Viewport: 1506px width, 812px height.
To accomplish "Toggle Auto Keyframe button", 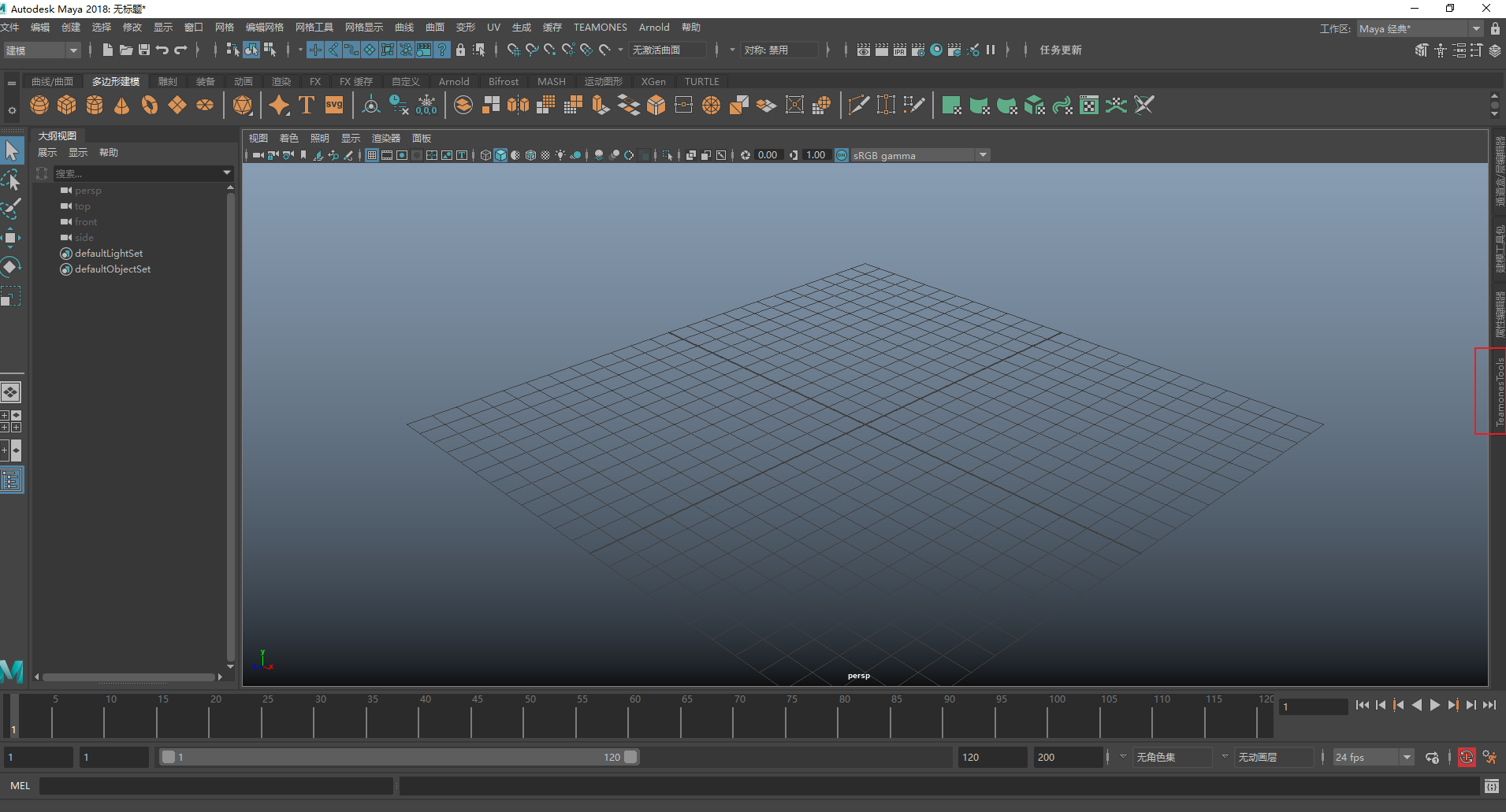I will pyautogui.click(x=1466, y=757).
